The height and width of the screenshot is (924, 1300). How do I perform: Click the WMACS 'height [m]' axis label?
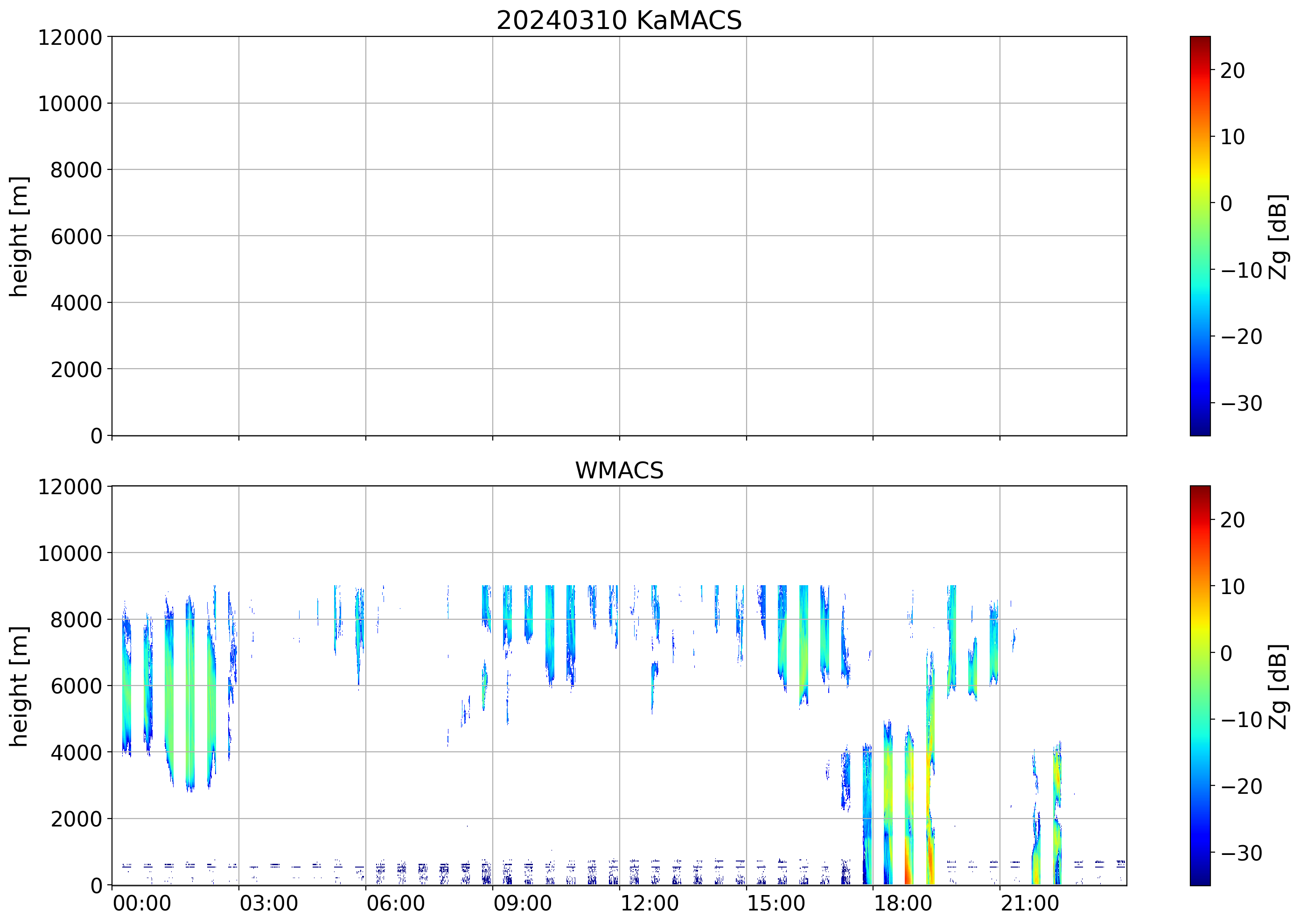pyautogui.click(x=18, y=686)
